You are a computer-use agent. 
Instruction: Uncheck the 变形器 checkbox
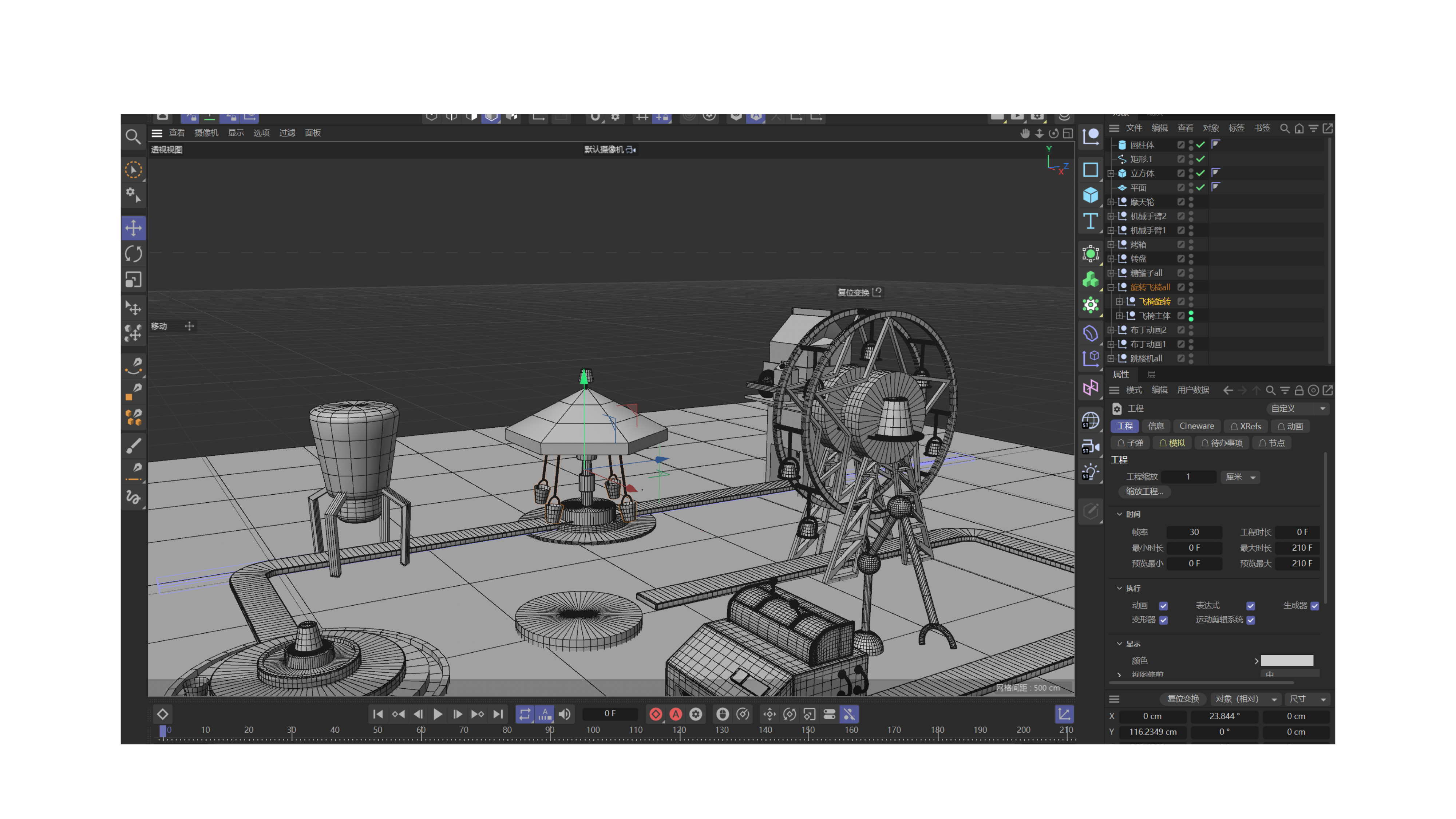tap(1163, 620)
